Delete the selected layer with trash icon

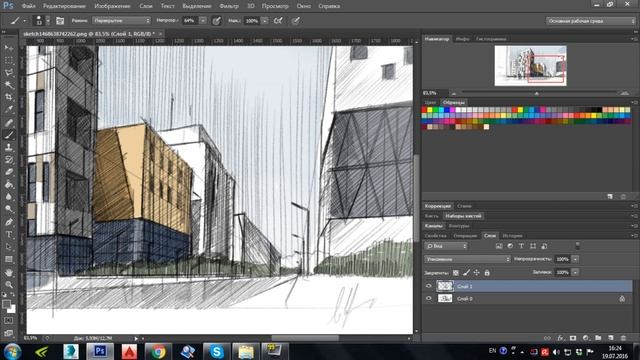pos(623,338)
